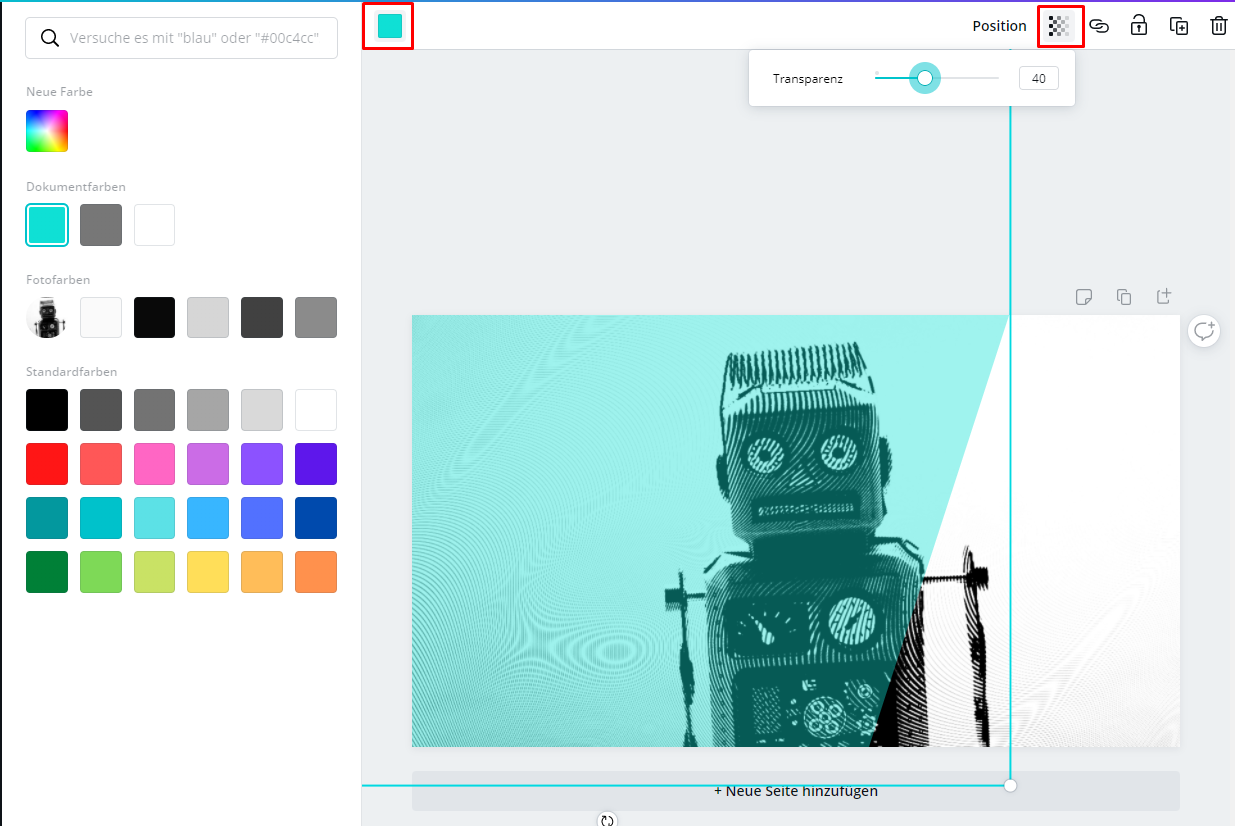The height and width of the screenshot is (826, 1235).
Task: Select the gray document color
Action: (101, 225)
